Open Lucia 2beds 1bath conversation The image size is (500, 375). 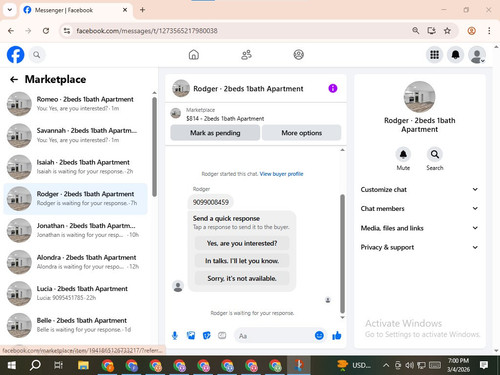(76, 293)
